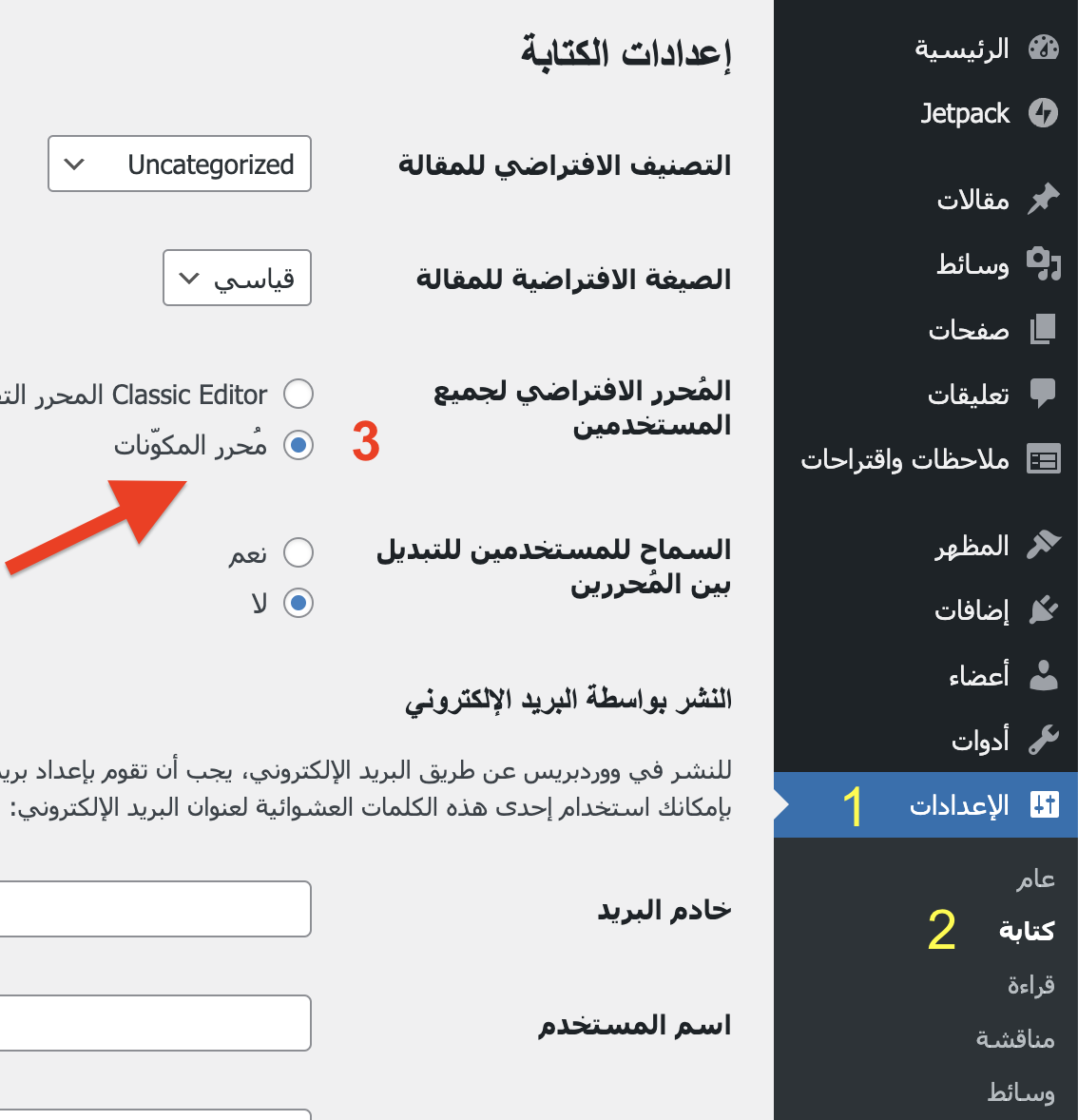This screenshot has height=1120, width=1078.
Task: Click the dashboard icon next to الرئيسية
Action: click(x=1043, y=48)
